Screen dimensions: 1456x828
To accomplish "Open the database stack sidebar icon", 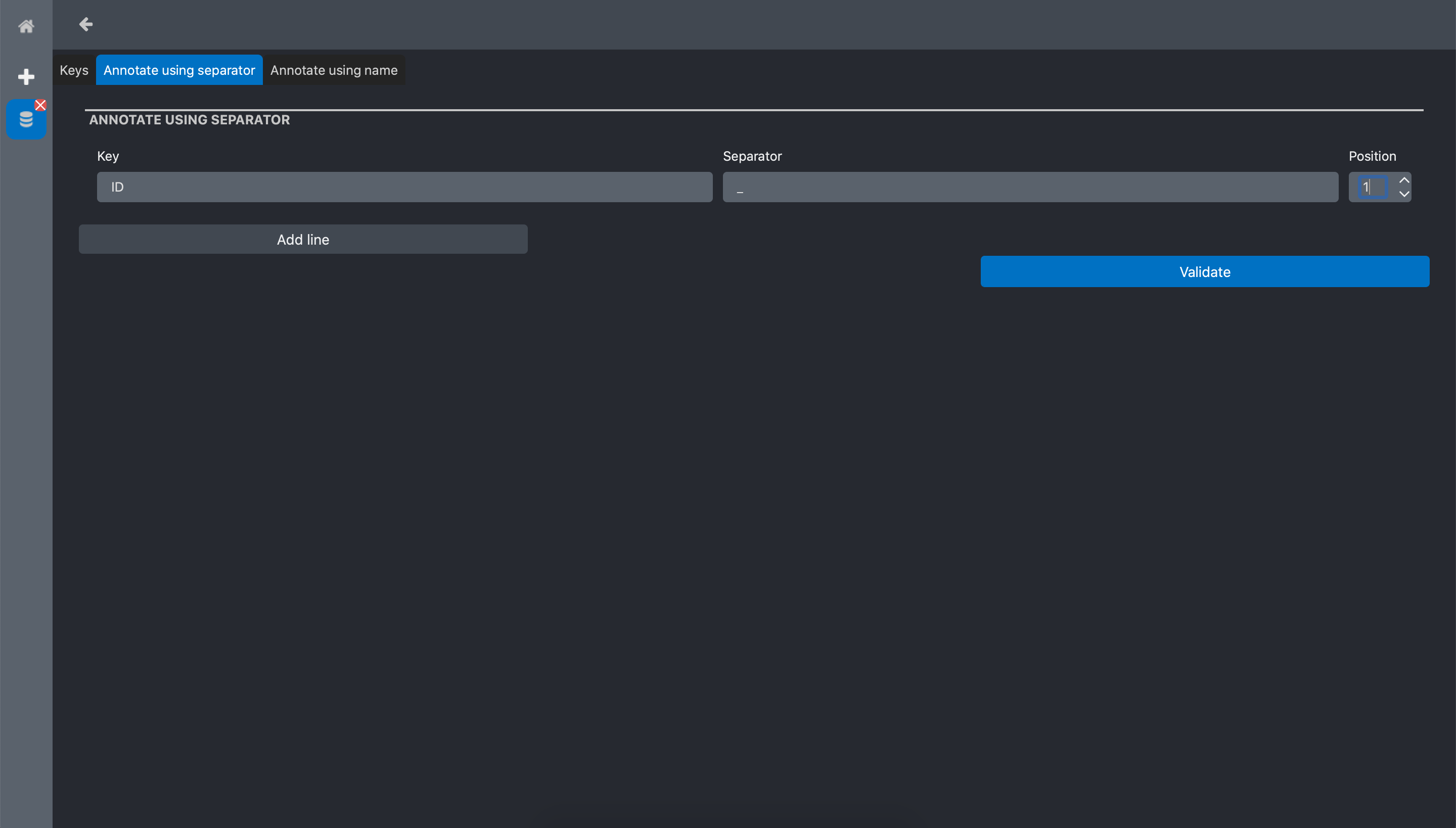I will click(26, 119).
